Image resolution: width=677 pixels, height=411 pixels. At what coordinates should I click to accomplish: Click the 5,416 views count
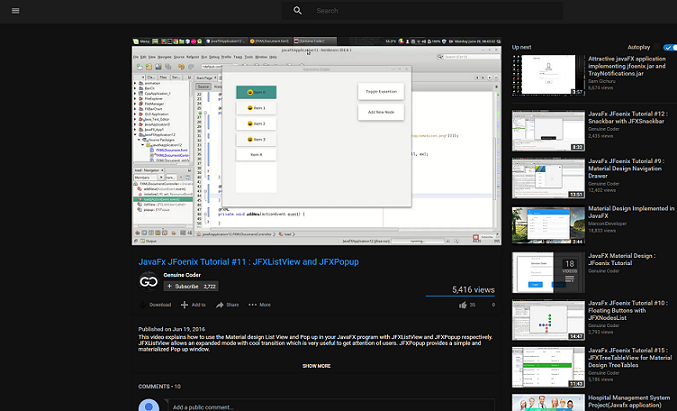[x=473, y=290]
